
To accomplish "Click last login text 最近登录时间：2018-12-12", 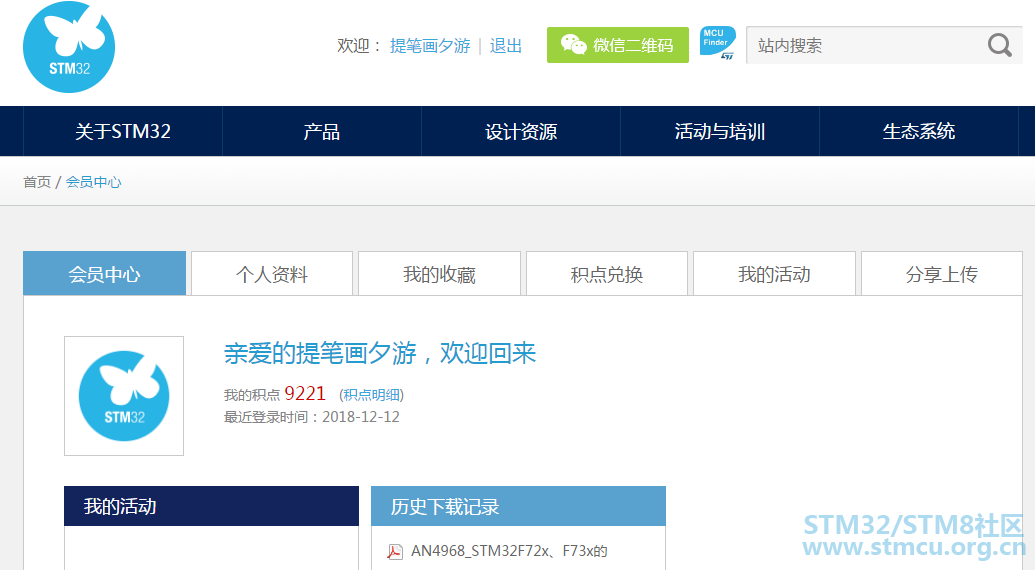I will pyautogui.click(x=312, y=417).
